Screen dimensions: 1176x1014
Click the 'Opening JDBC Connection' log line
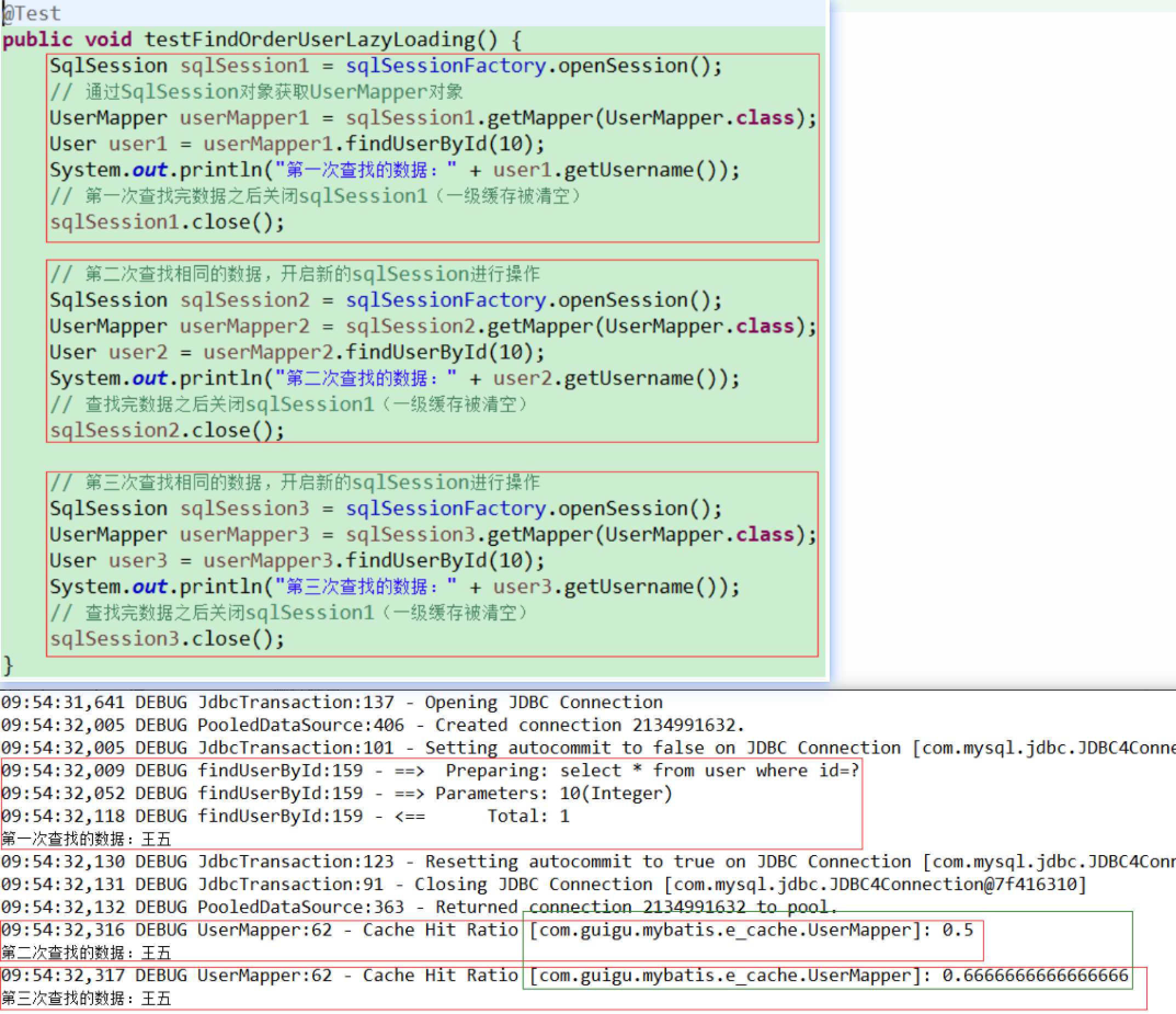[332, 702]
